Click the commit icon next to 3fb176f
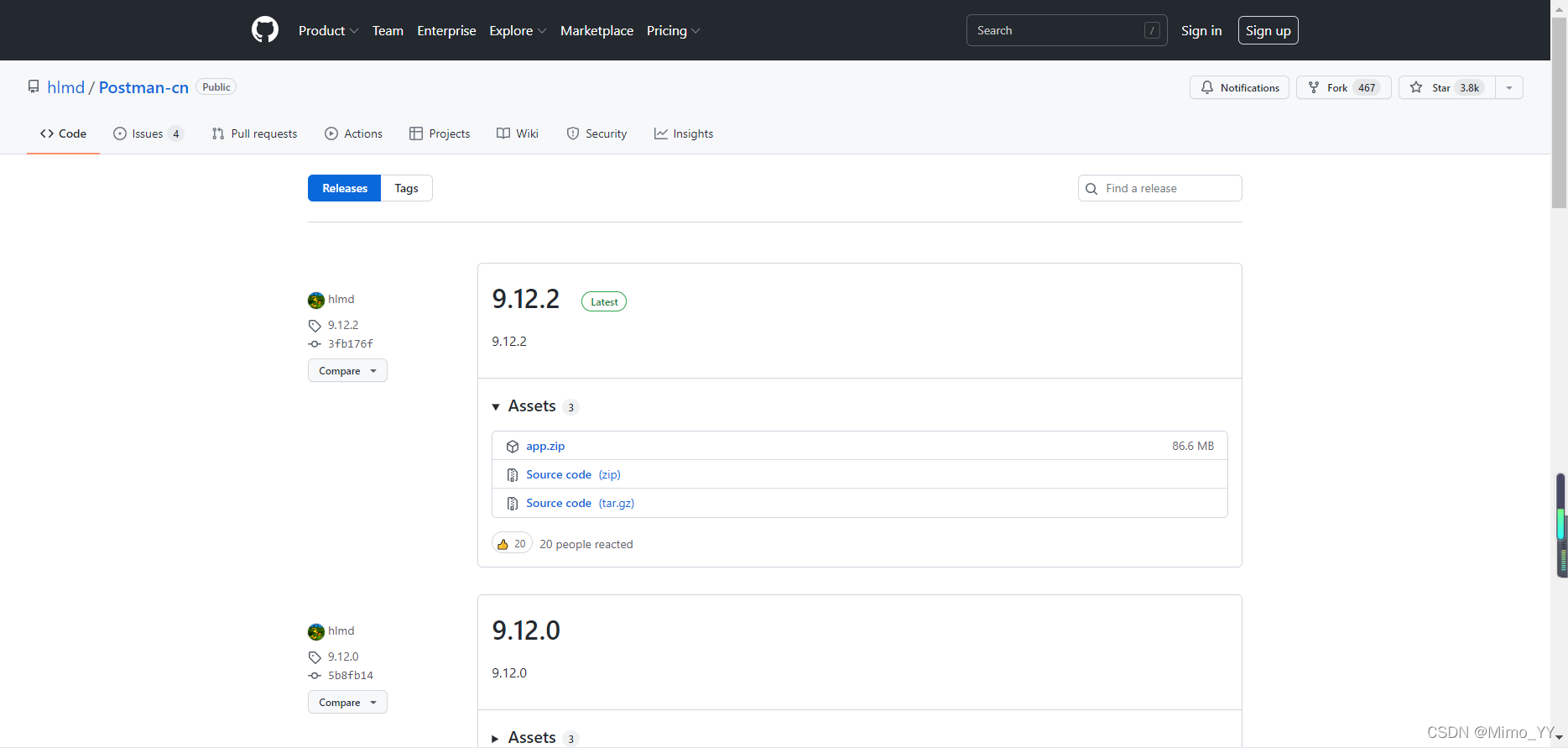The width and height of the screenshot is (1568, 748). [315, 344]
